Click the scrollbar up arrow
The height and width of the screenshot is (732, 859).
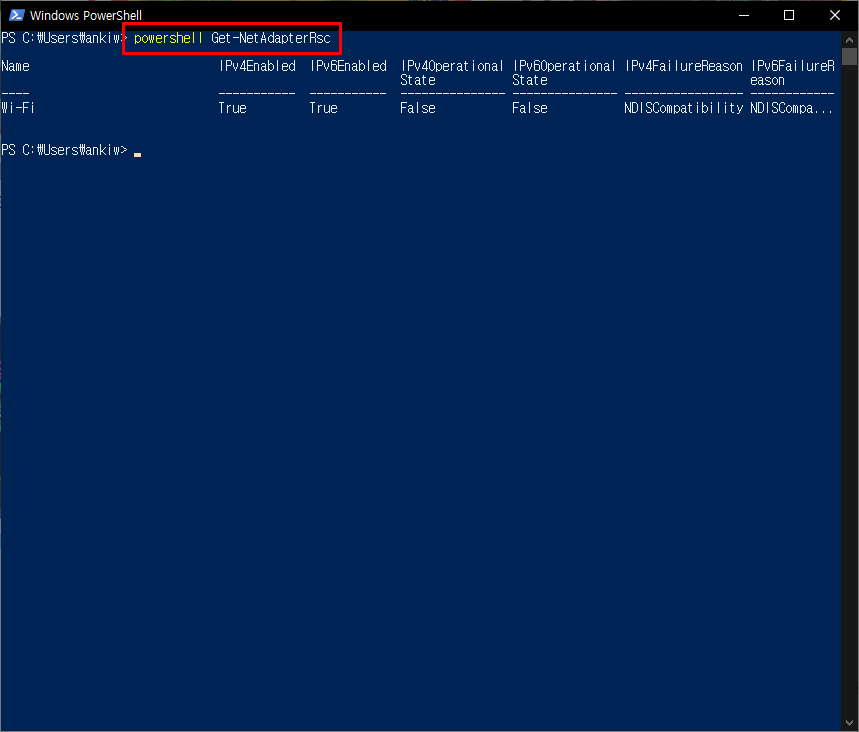point(849,39)
